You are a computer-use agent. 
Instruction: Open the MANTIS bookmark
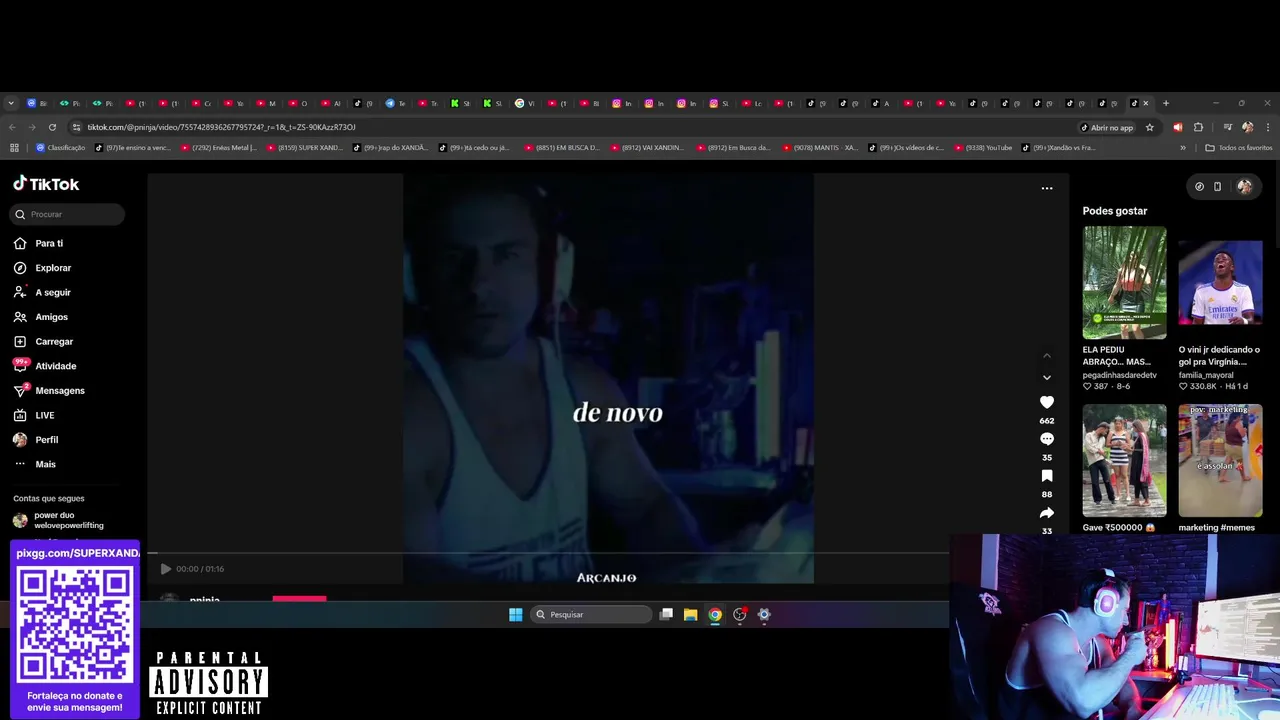819,148
